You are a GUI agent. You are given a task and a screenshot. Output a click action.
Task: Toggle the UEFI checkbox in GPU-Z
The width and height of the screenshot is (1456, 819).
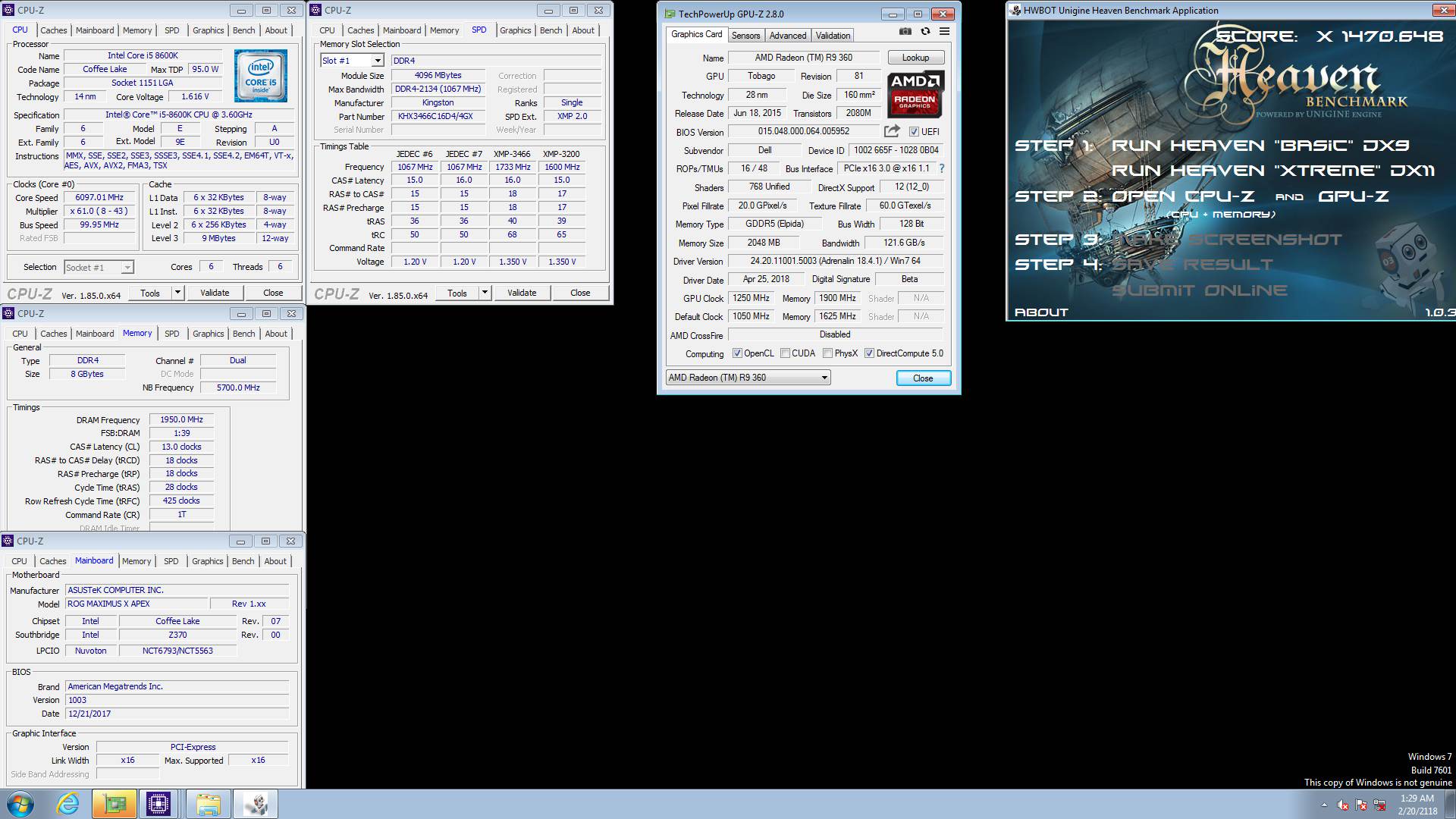coord(914,131)
